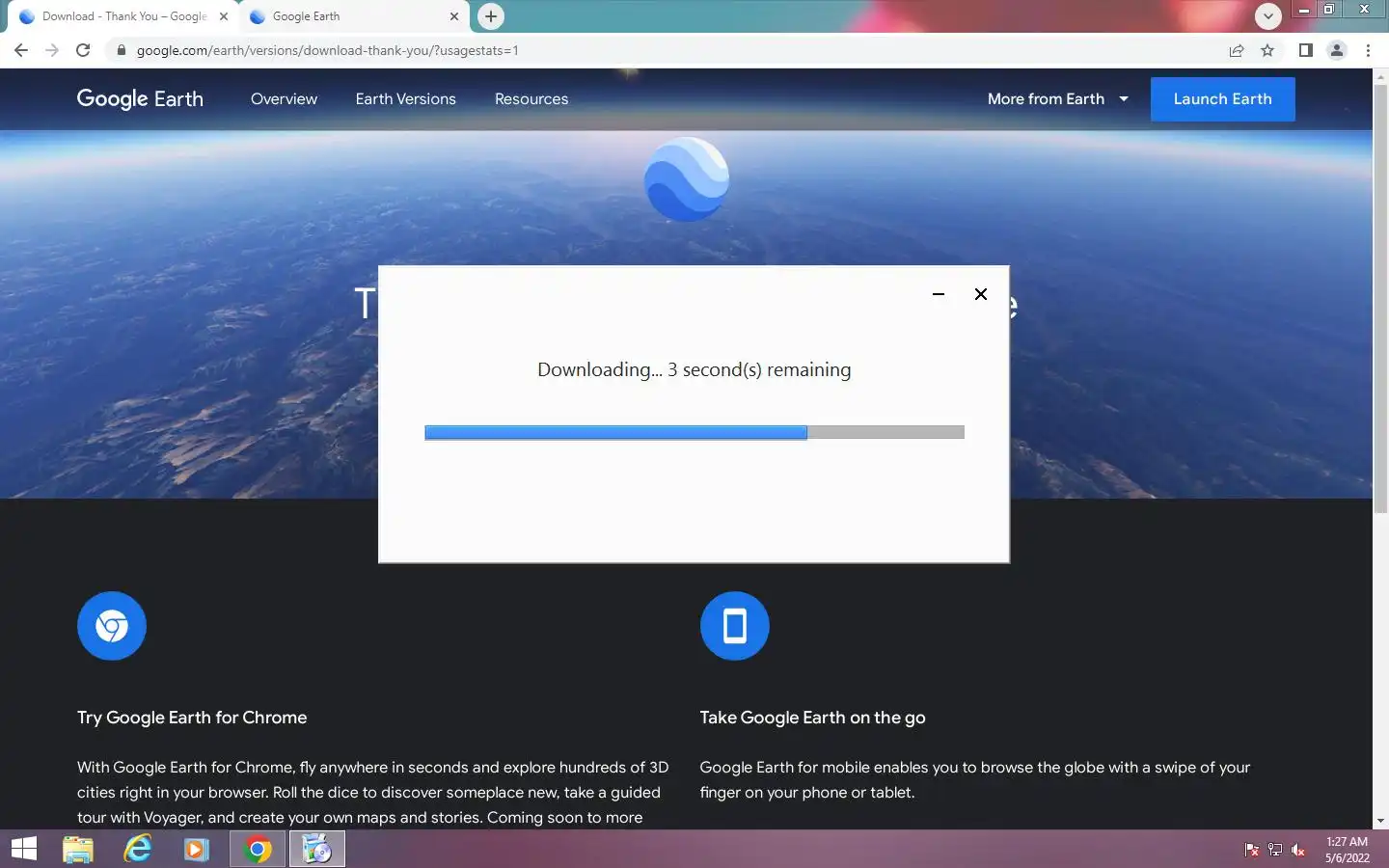
Task: Select the Chrome taskbar icon
Action: (258, 850)
